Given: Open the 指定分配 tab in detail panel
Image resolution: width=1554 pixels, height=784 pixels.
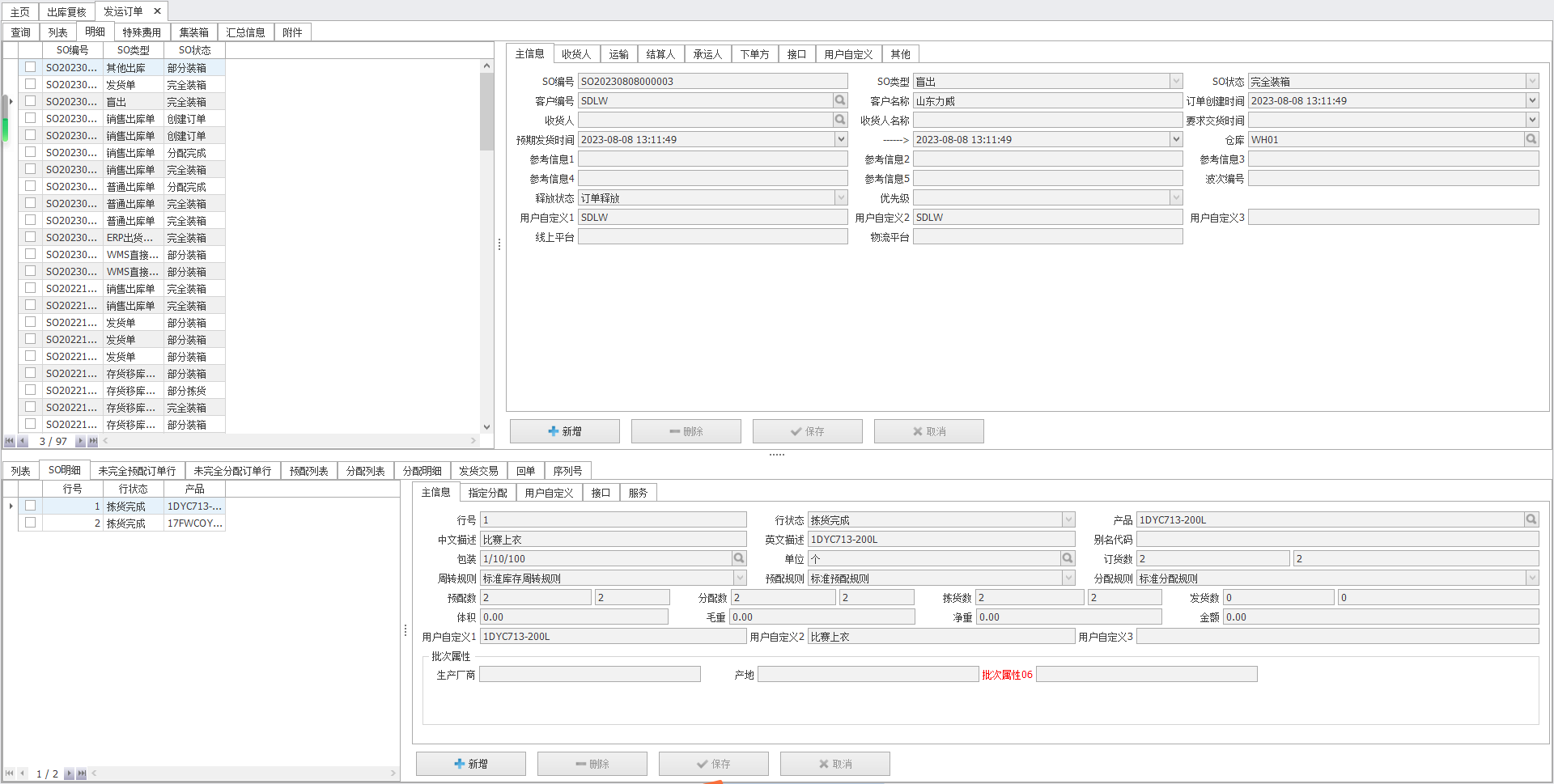Looking at the screenshot, I should 487,493.
